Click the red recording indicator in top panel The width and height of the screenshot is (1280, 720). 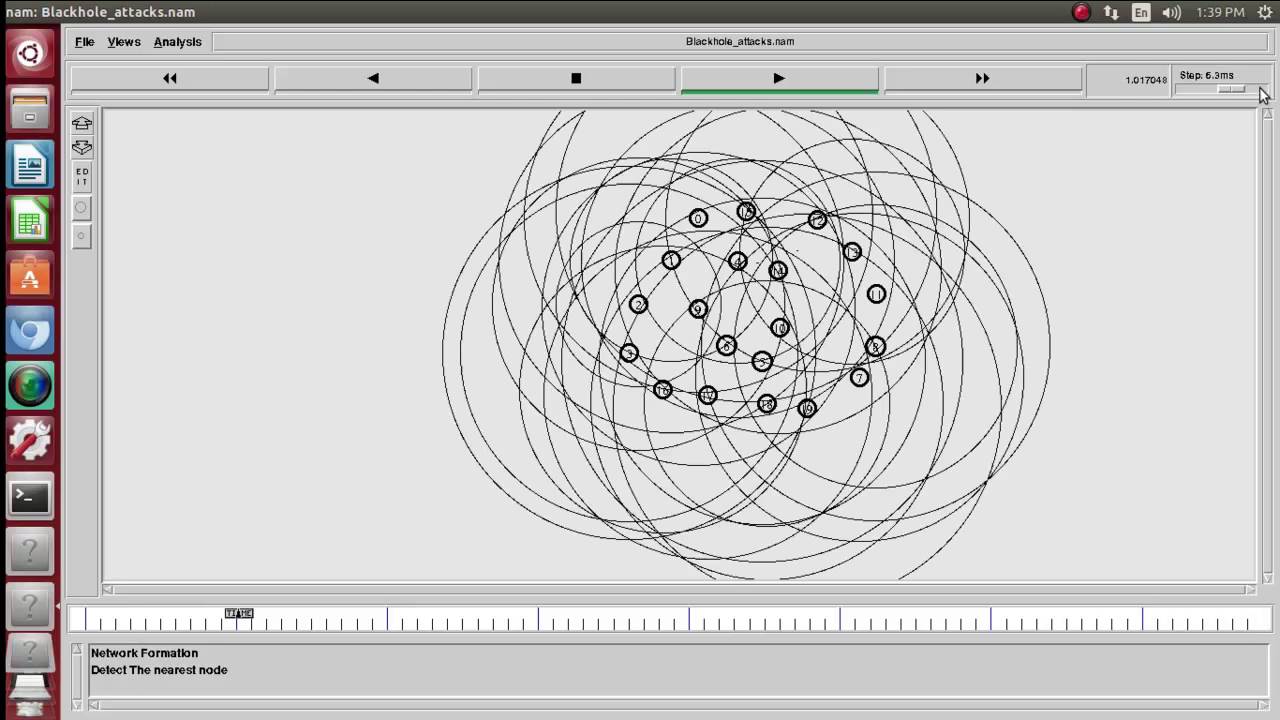click(x=1081, y=12)
